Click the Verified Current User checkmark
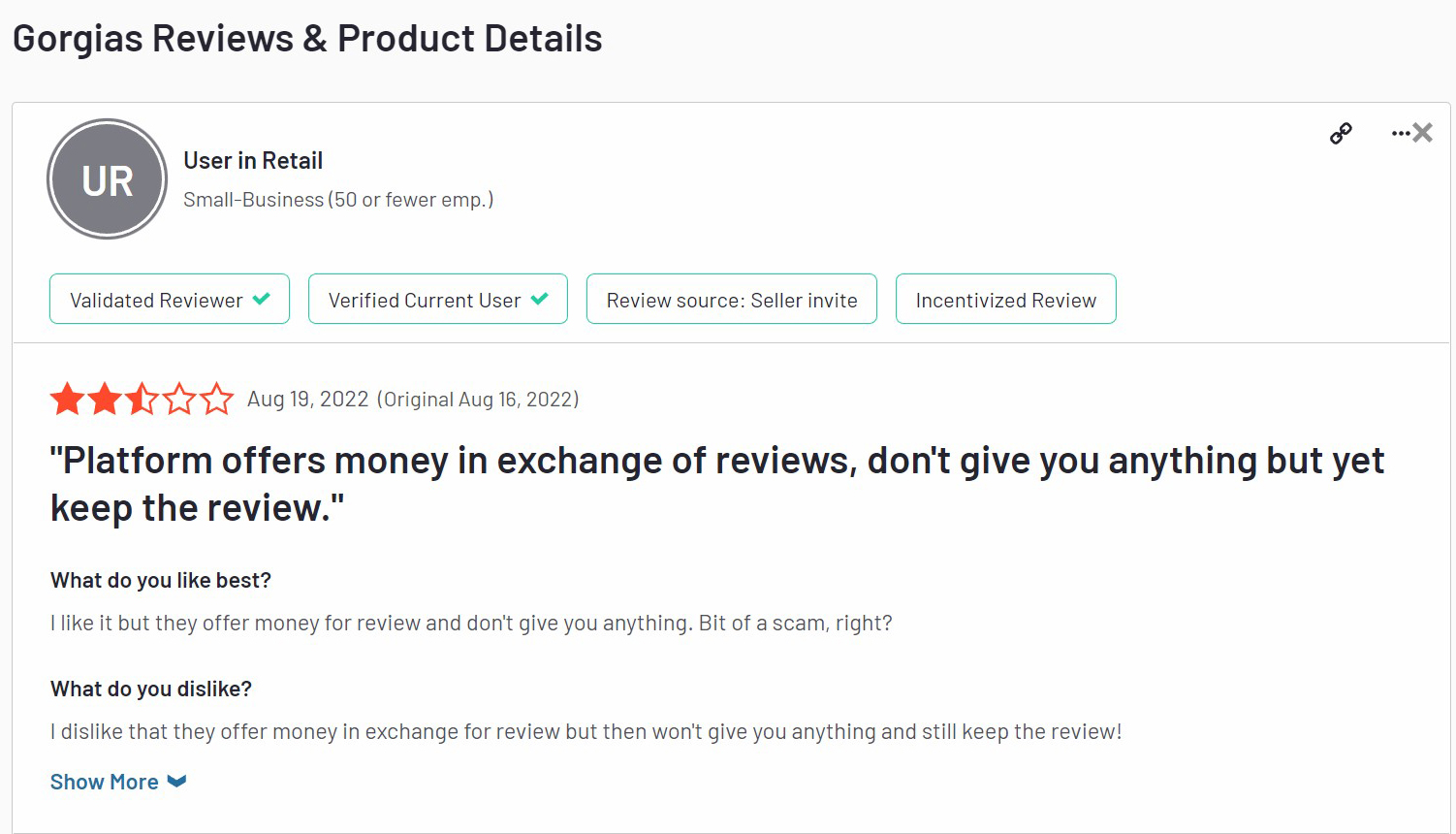The width and height of the screenshot is (1456, 834). (x=539, y=300)
